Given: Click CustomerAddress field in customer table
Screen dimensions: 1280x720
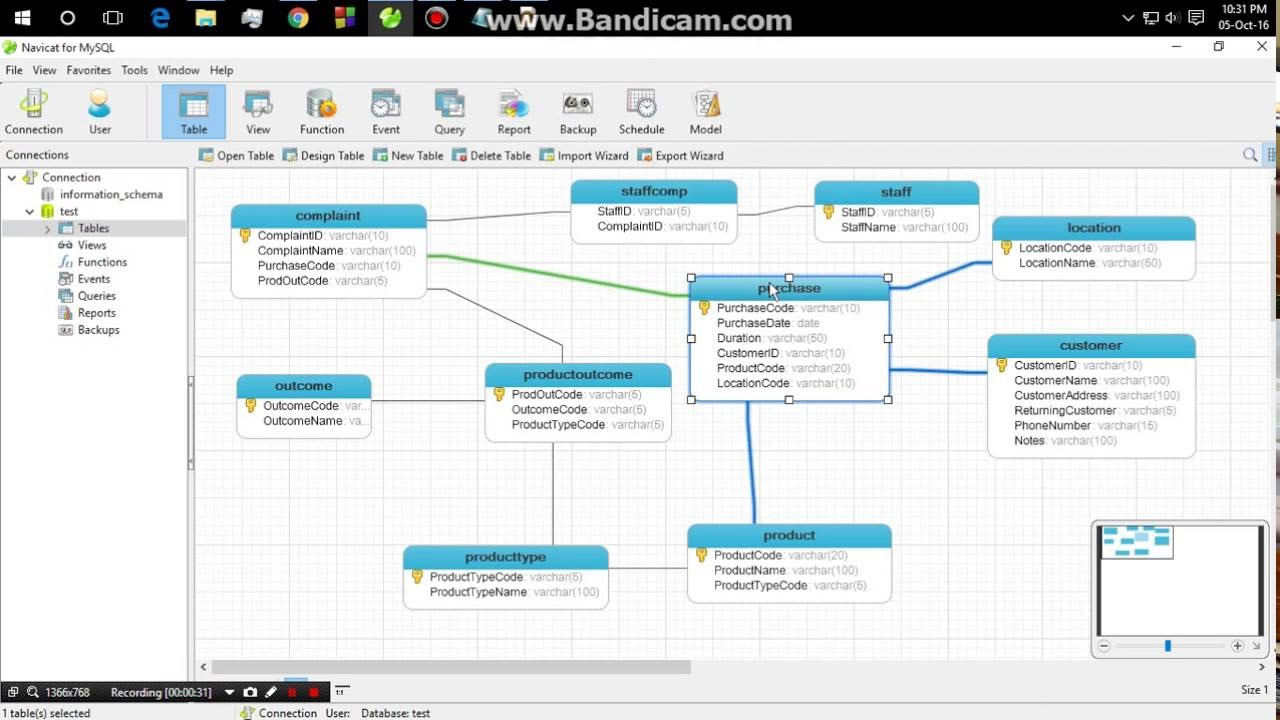Looking at the screenshot, I should [1096, 396].
